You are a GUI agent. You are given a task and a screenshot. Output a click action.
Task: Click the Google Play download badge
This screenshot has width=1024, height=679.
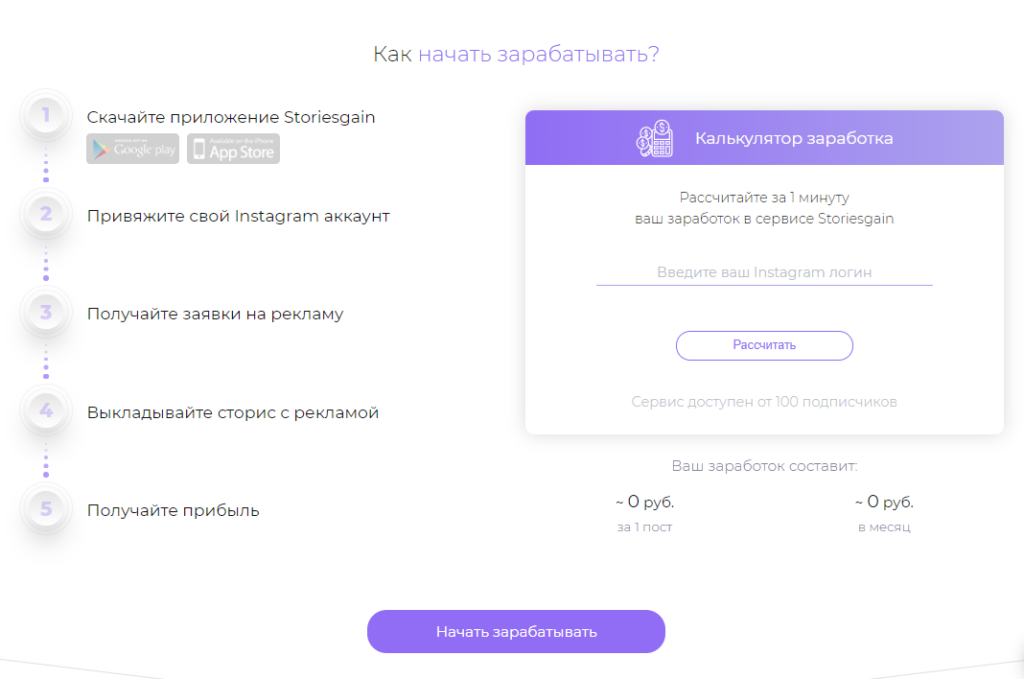pos(133,149)
